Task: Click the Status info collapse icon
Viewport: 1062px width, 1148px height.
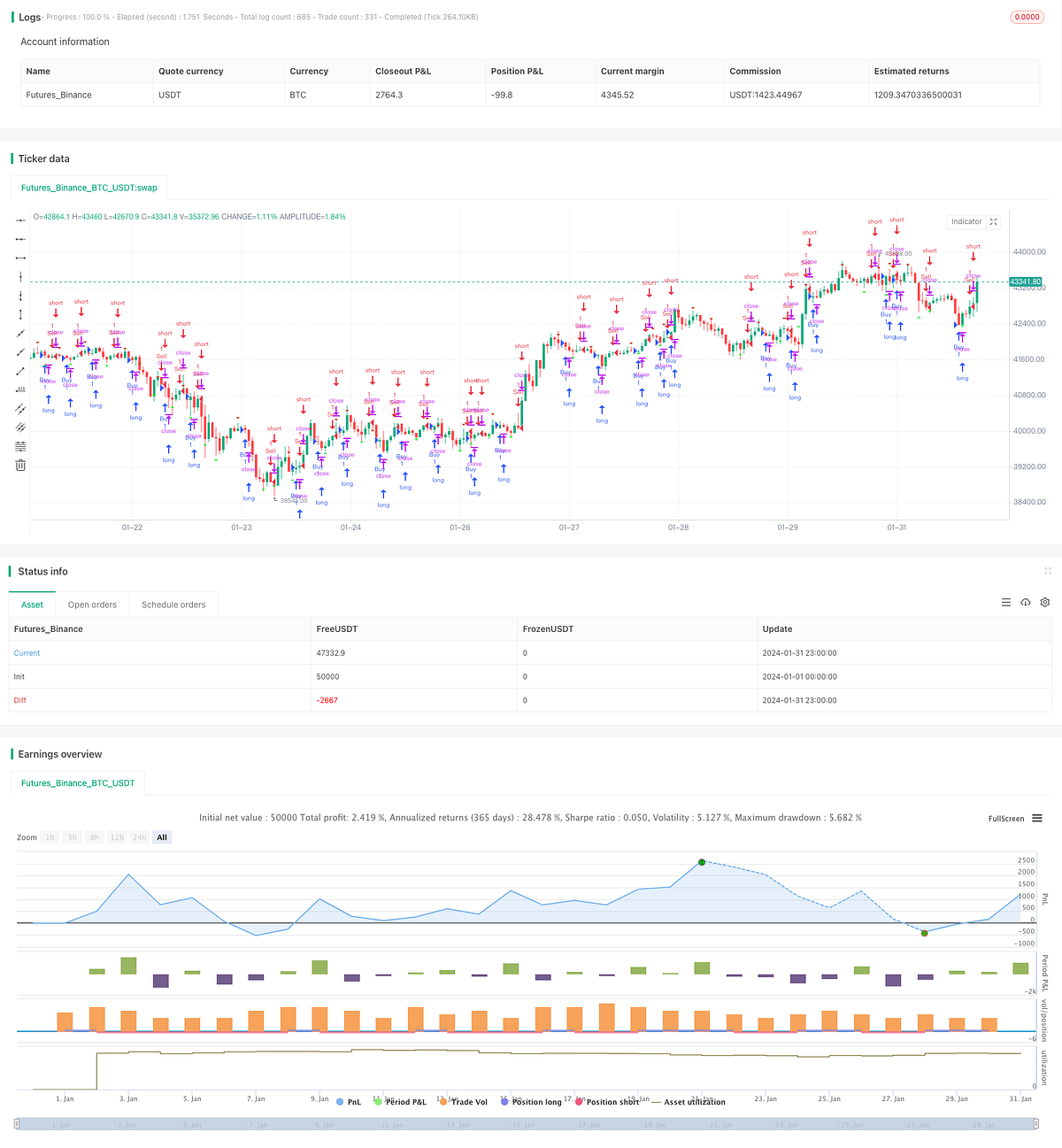Action: click(x=1048, y=571)
